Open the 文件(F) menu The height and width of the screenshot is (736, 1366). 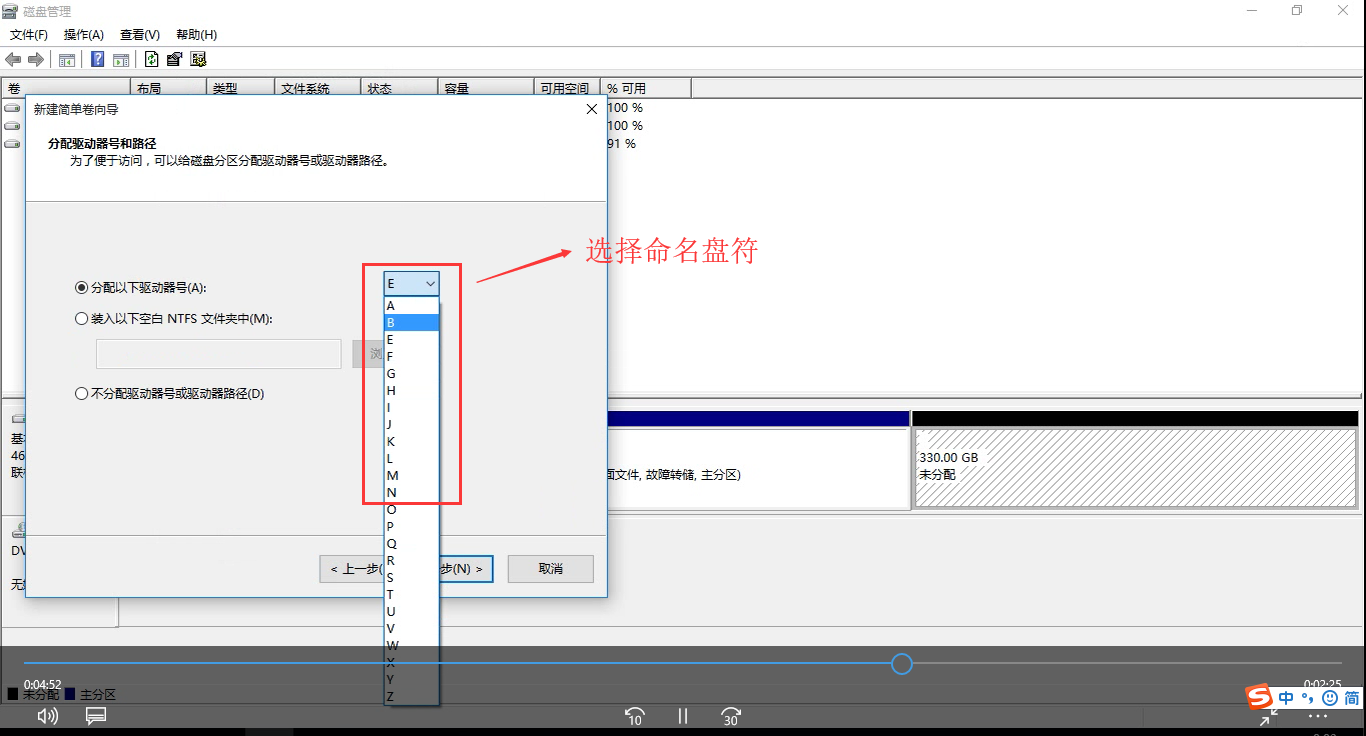29,35
